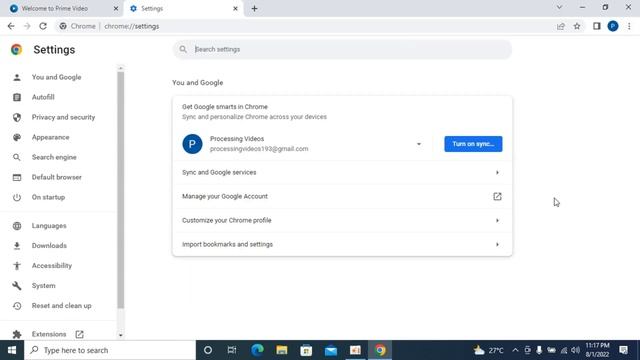Click the Chrome icon on taskbar

coord(380,350)
